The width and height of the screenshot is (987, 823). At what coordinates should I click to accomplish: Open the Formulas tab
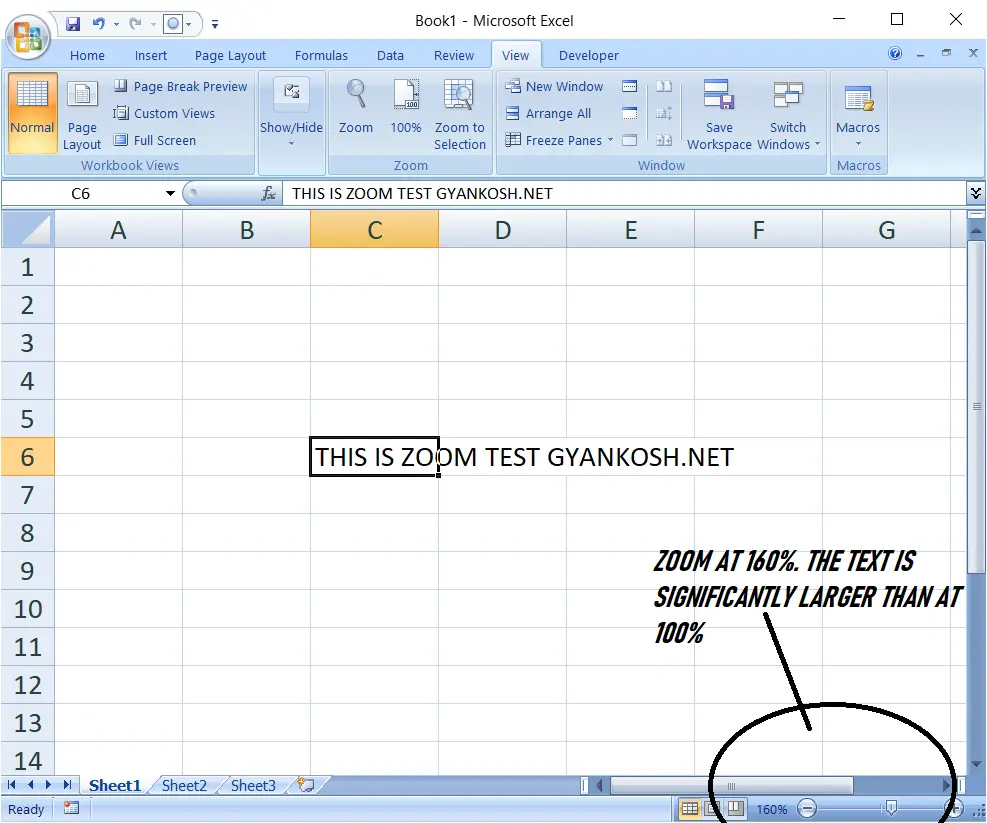(x=321, y=55)
